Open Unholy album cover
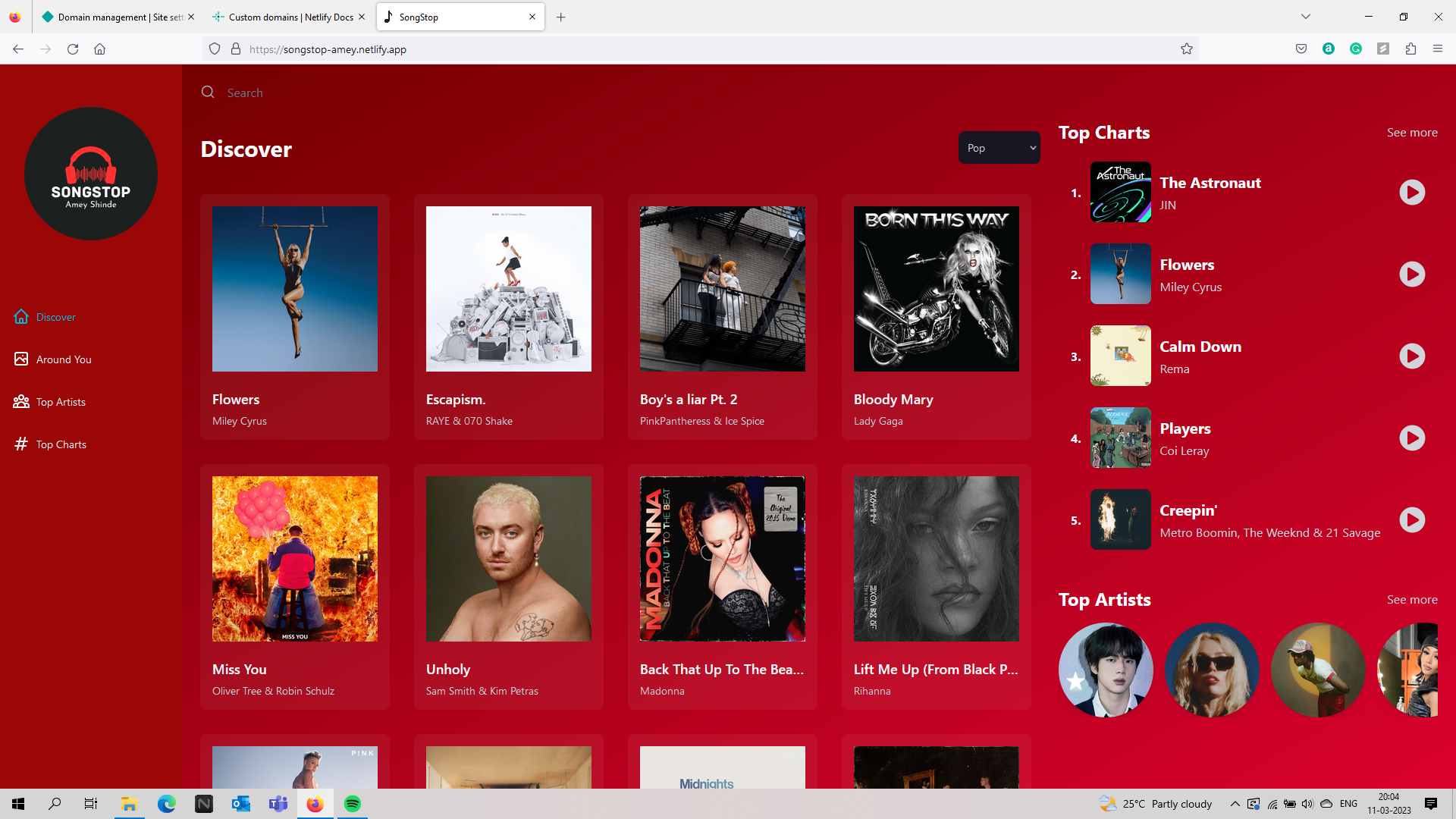1456x819 pixels. click(509, 559)
